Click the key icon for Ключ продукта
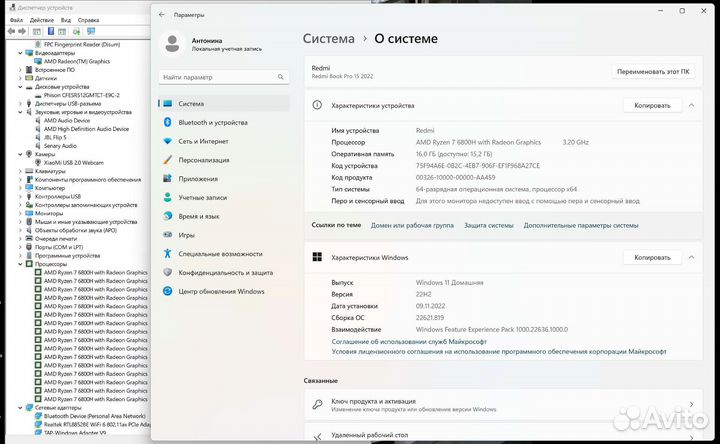The image size is (720, 444). (317, 405)
